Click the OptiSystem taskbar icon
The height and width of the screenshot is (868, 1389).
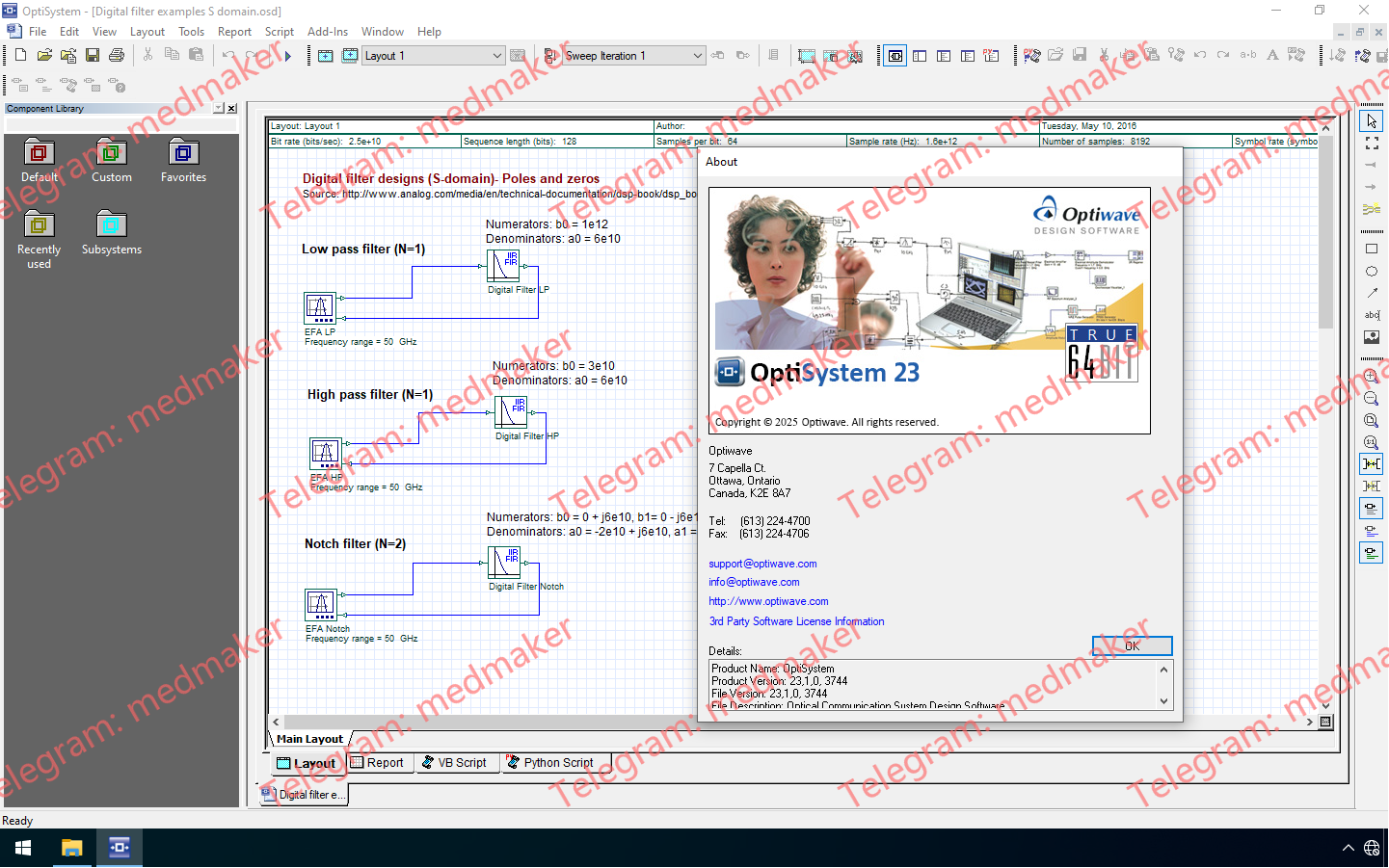pyautogui.click(x=119, y=848)
